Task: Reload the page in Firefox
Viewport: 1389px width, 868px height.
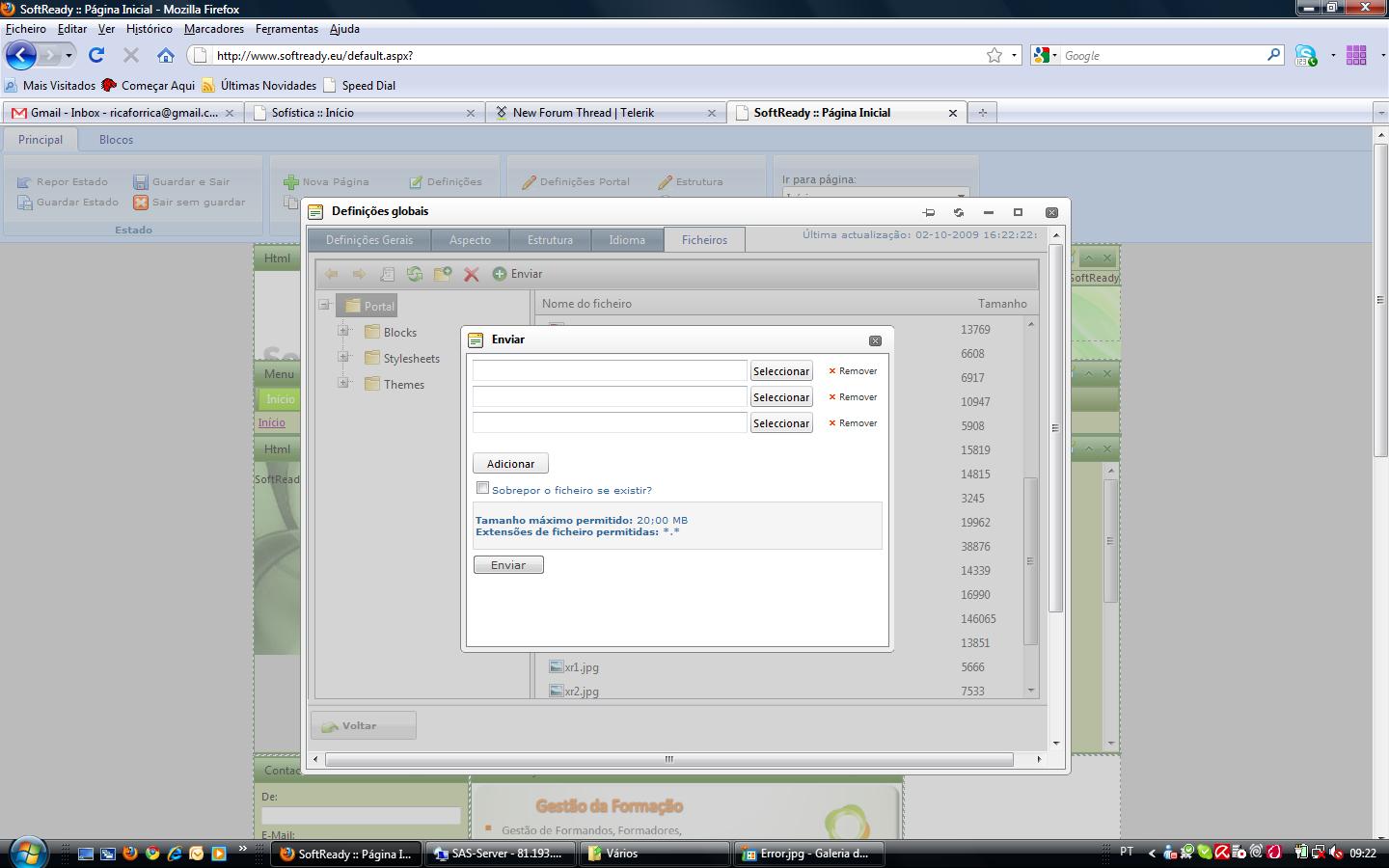Action: 96,55
